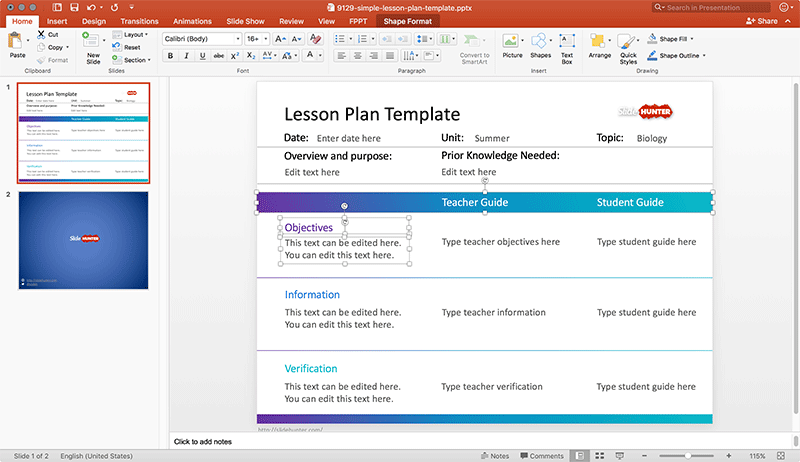This screenshot has width=800, height=462.
Task: Reset the slide layout
Action: coord(127,47)
